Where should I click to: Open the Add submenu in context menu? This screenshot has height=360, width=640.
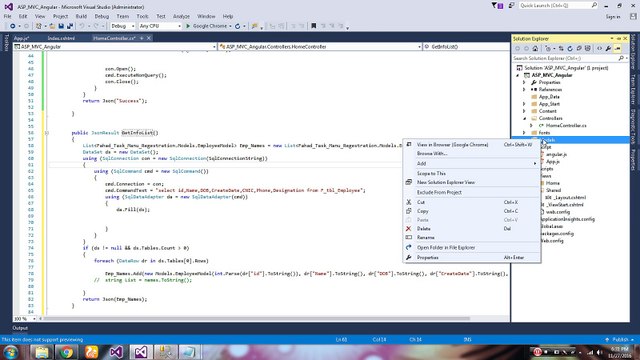coord(471,163)
